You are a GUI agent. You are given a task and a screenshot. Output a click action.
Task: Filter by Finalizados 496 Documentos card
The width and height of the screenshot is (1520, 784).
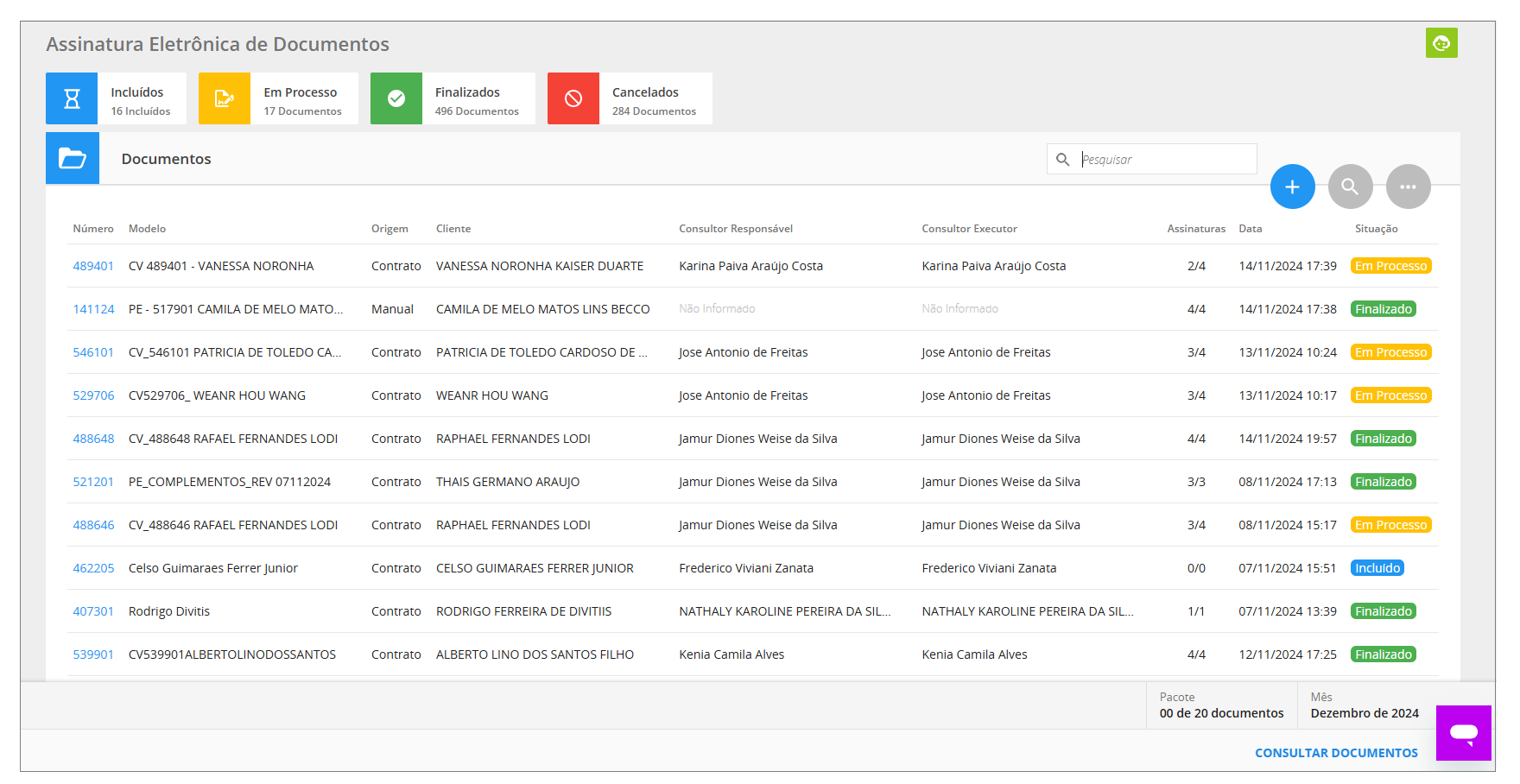pyautogui.click(x=453, y=98)
